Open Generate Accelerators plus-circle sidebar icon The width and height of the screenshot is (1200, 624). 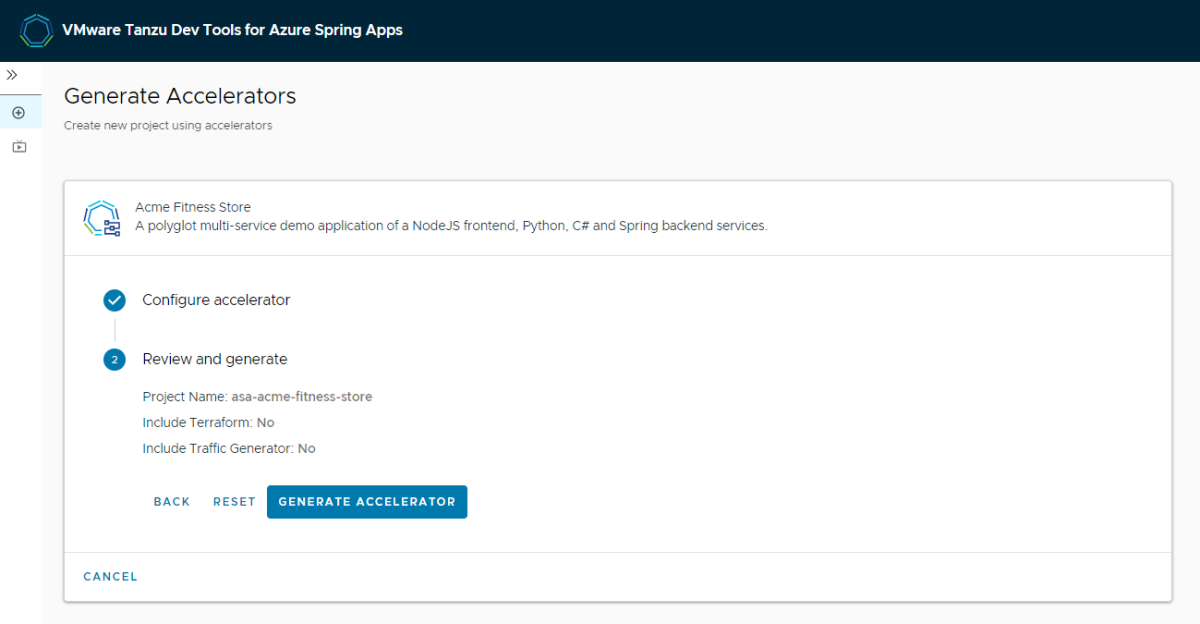click(18, 113)
